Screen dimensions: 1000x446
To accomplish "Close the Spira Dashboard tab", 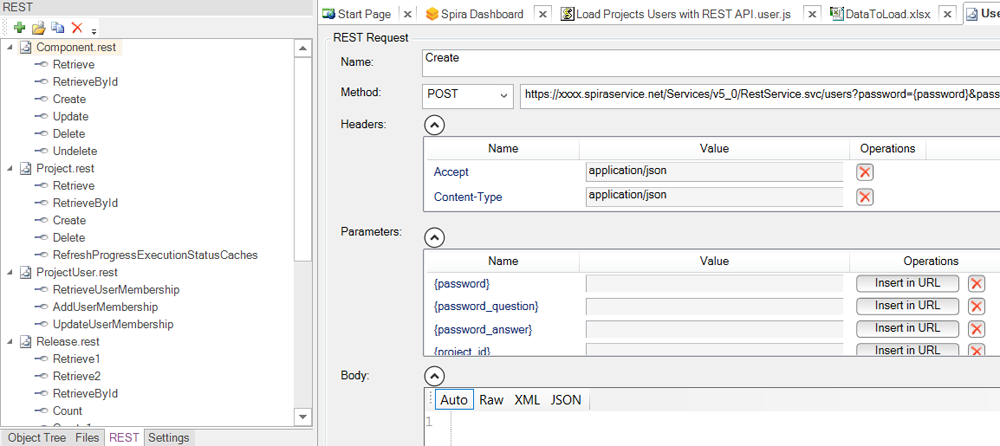I will [541, 14].
